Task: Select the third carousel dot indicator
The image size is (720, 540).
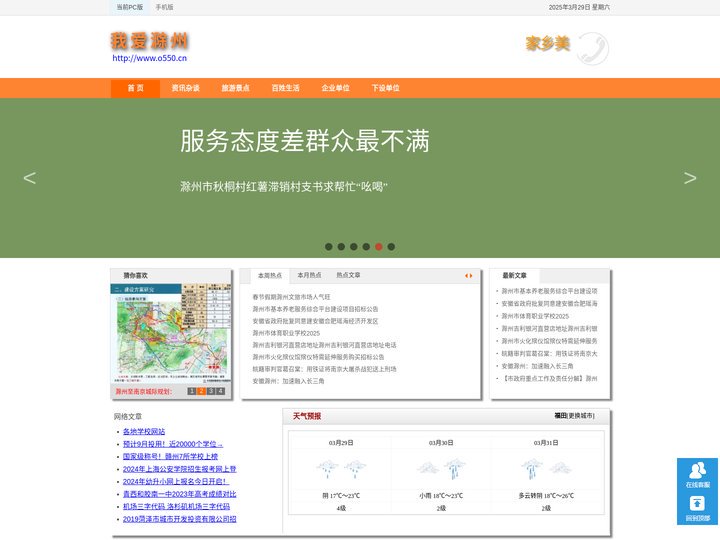Action: pos(354,247)
